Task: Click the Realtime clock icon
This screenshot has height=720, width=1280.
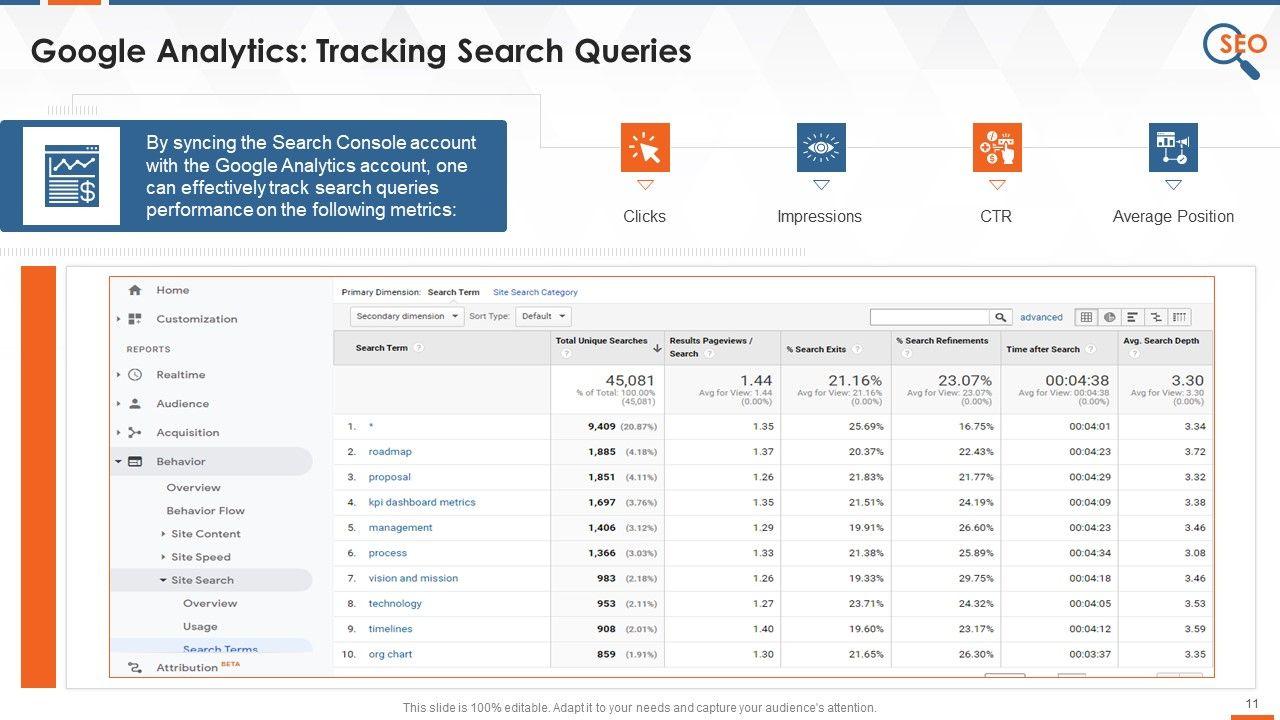Action: pyautogui.click(x=135, y=375)
